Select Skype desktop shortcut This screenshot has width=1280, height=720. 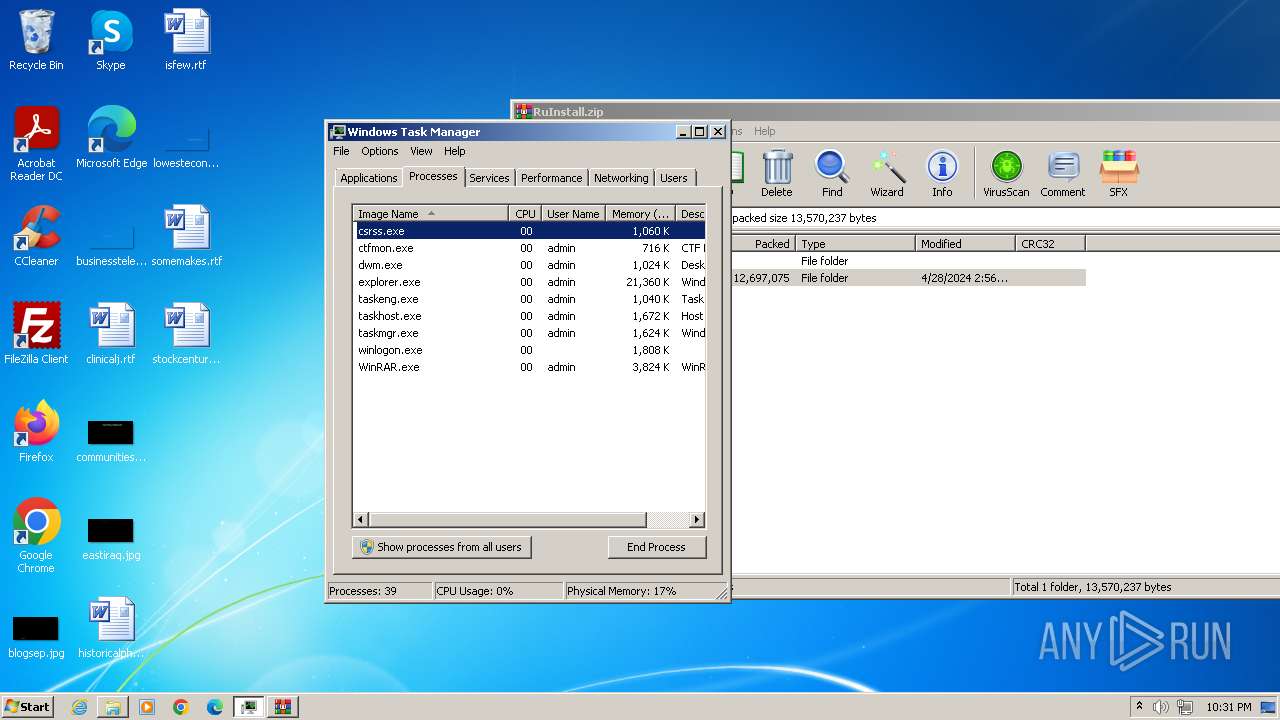[111, 41]
